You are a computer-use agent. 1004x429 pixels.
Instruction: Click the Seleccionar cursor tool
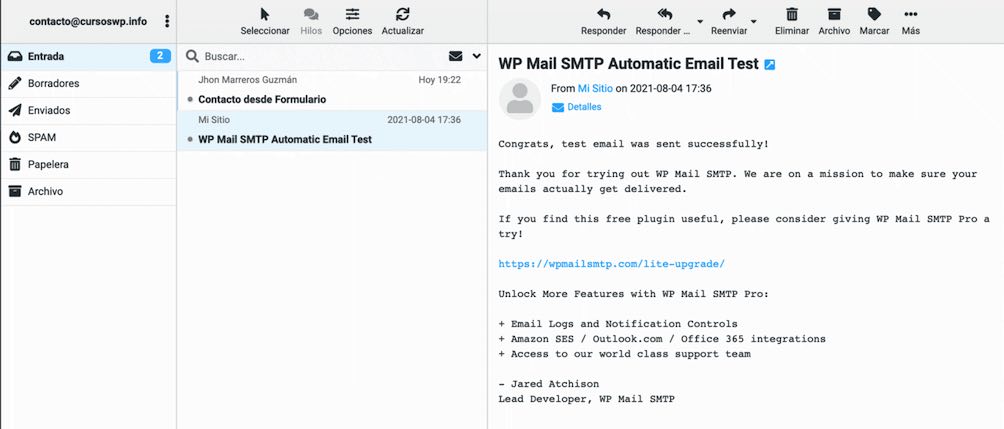tap(265, 21)
